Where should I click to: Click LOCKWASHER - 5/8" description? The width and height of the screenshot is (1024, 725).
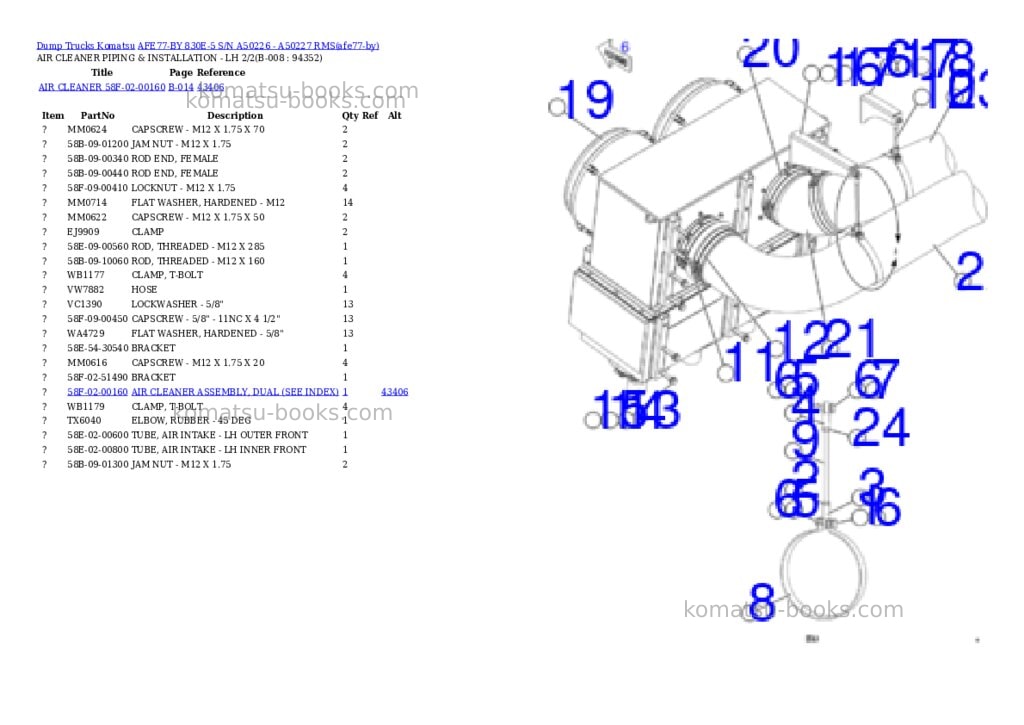(x=178, y=304)
